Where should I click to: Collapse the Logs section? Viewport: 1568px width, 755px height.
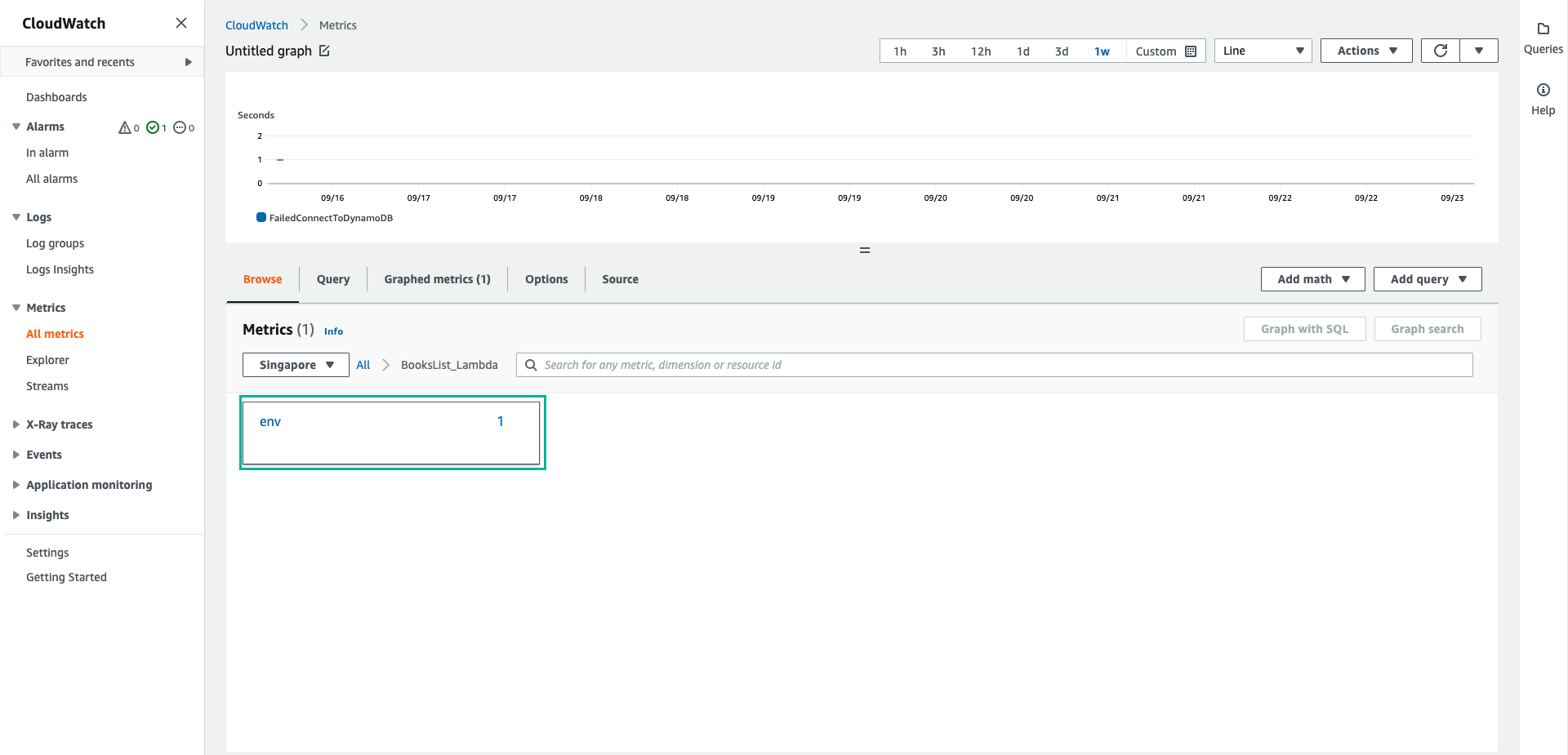16,217
